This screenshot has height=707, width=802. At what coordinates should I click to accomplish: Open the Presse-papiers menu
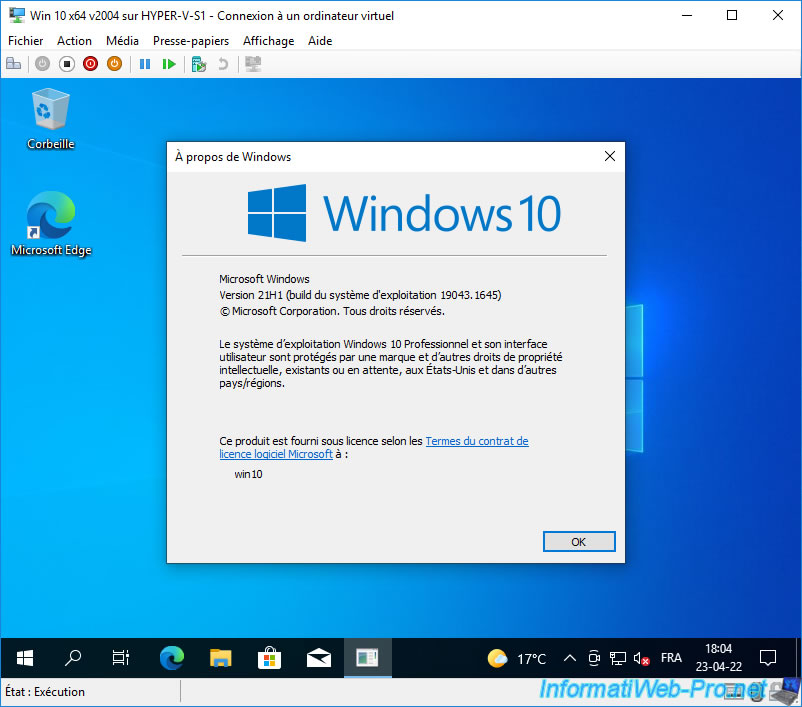(191, 41)
